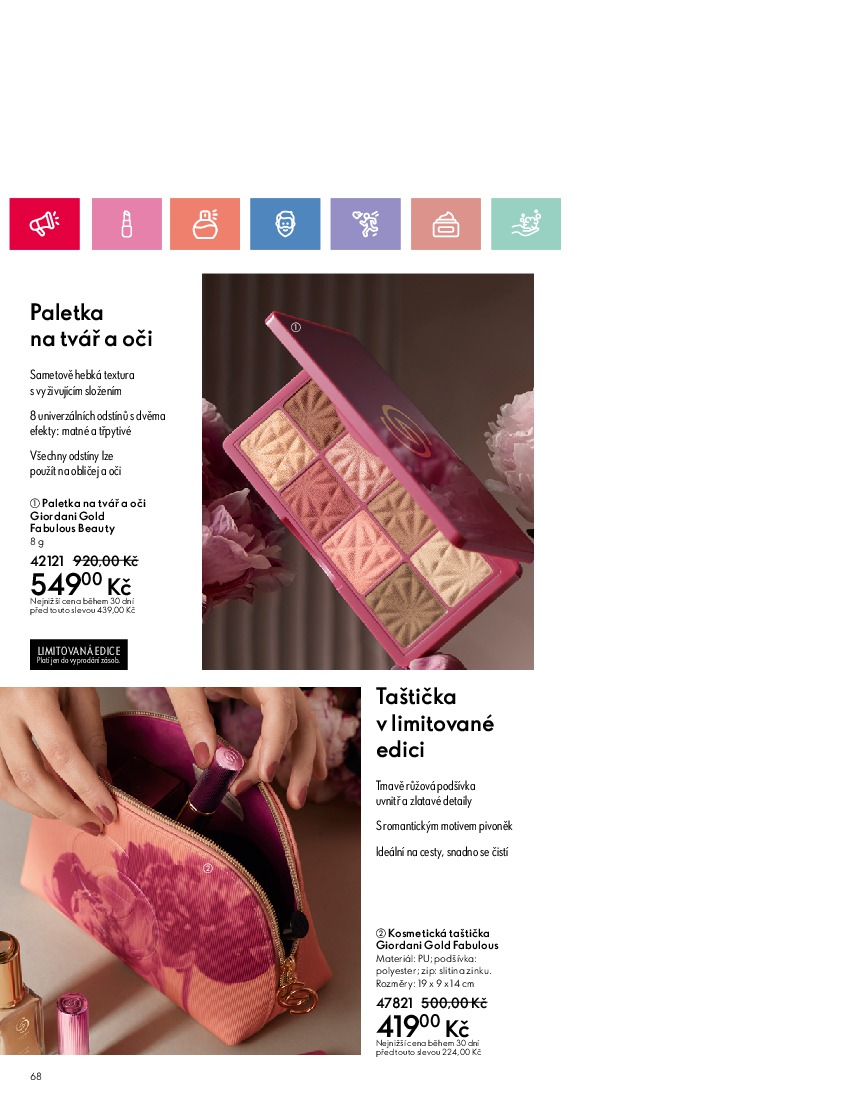The image size is (850, 1100).
Task: Select the 419,00 Kč bag price
Action: 422,1026
